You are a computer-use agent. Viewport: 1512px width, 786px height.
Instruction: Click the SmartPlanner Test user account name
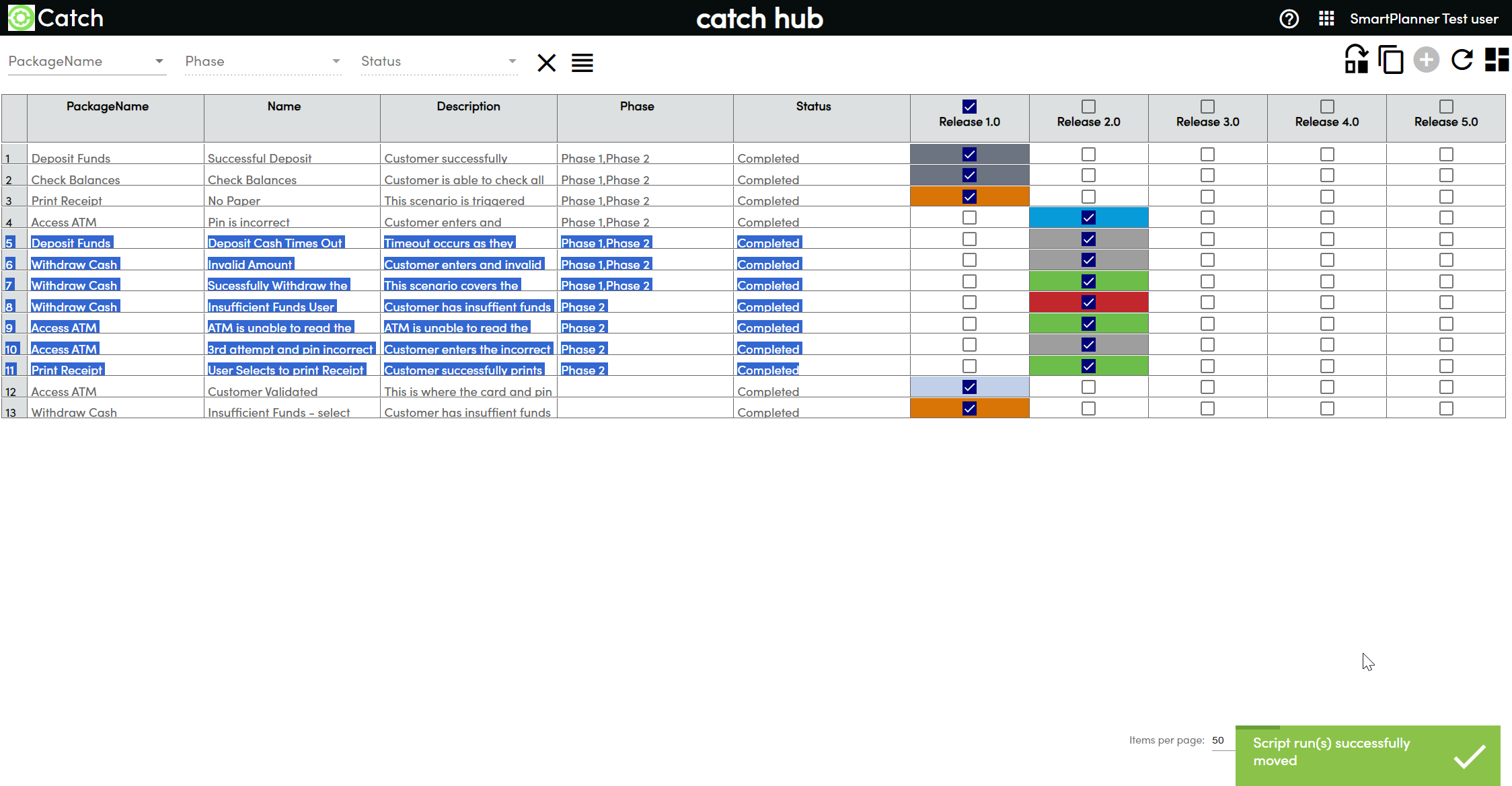click(1423, 19)
